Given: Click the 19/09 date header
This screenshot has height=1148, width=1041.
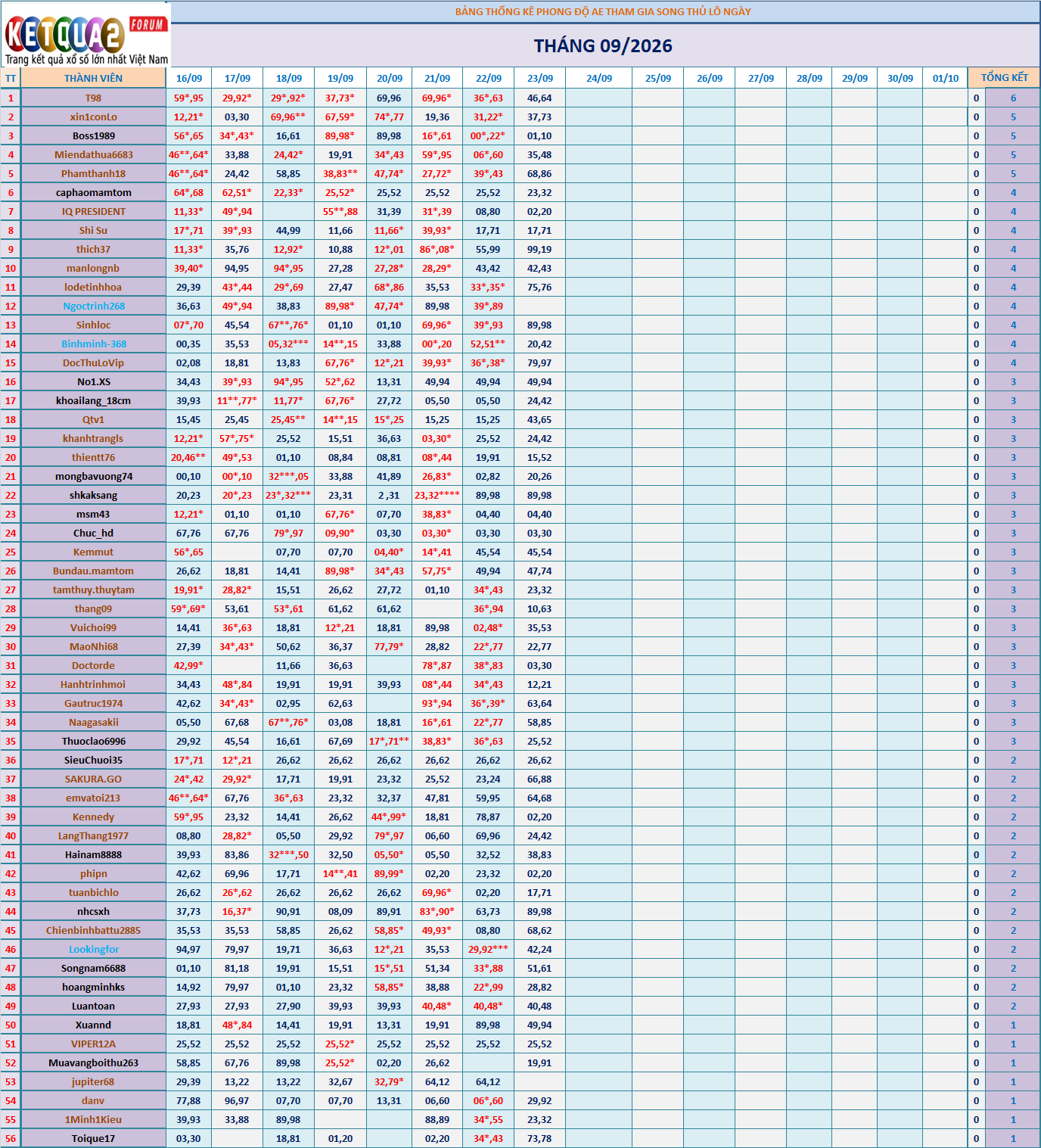Looking at the screenshot, I should (340, 78).
